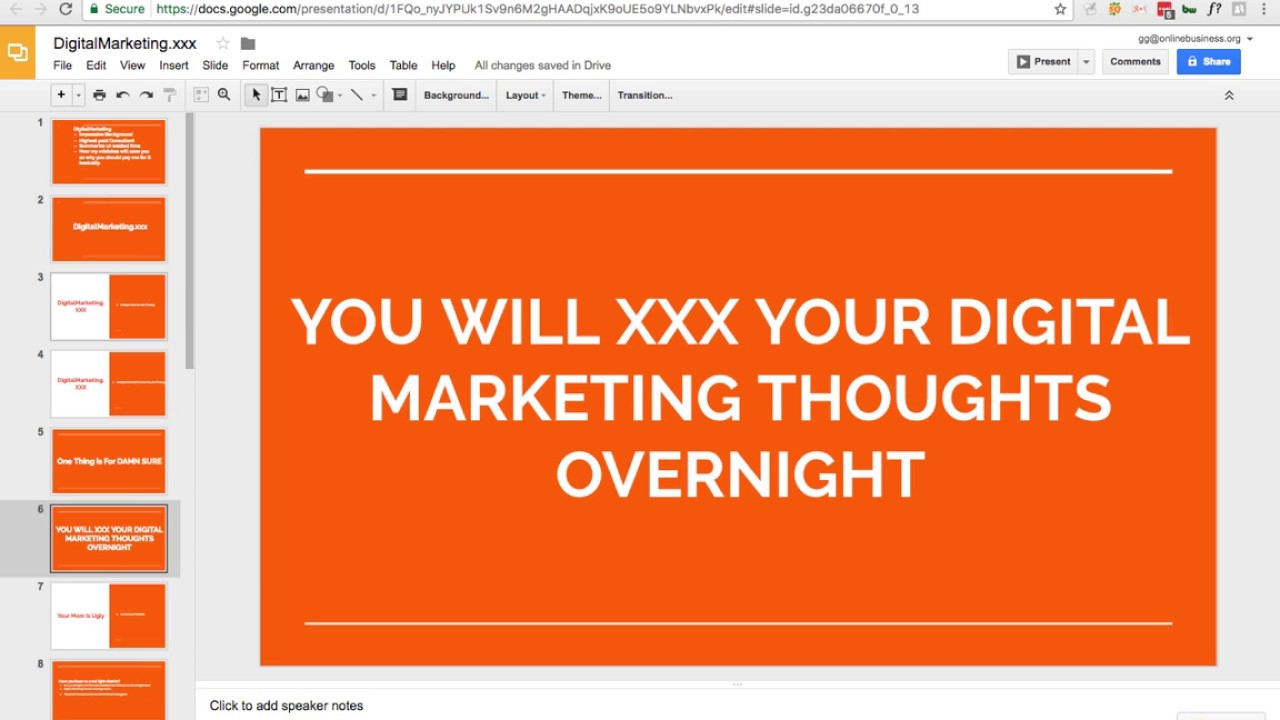Click the browser address bar URL
This screenshot has height=720, width=1280.
coord(537,9)
